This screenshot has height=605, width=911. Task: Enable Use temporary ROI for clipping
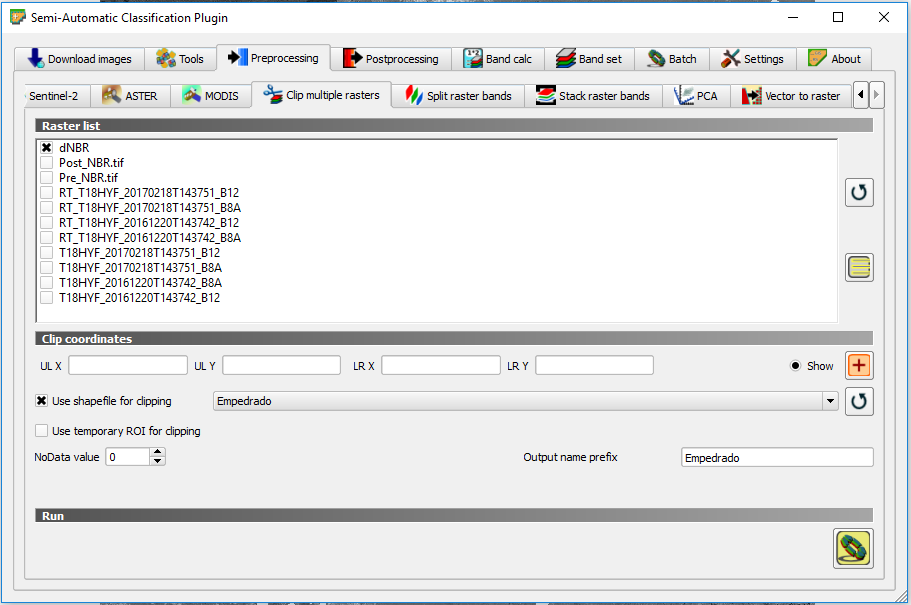click(42, 431)
